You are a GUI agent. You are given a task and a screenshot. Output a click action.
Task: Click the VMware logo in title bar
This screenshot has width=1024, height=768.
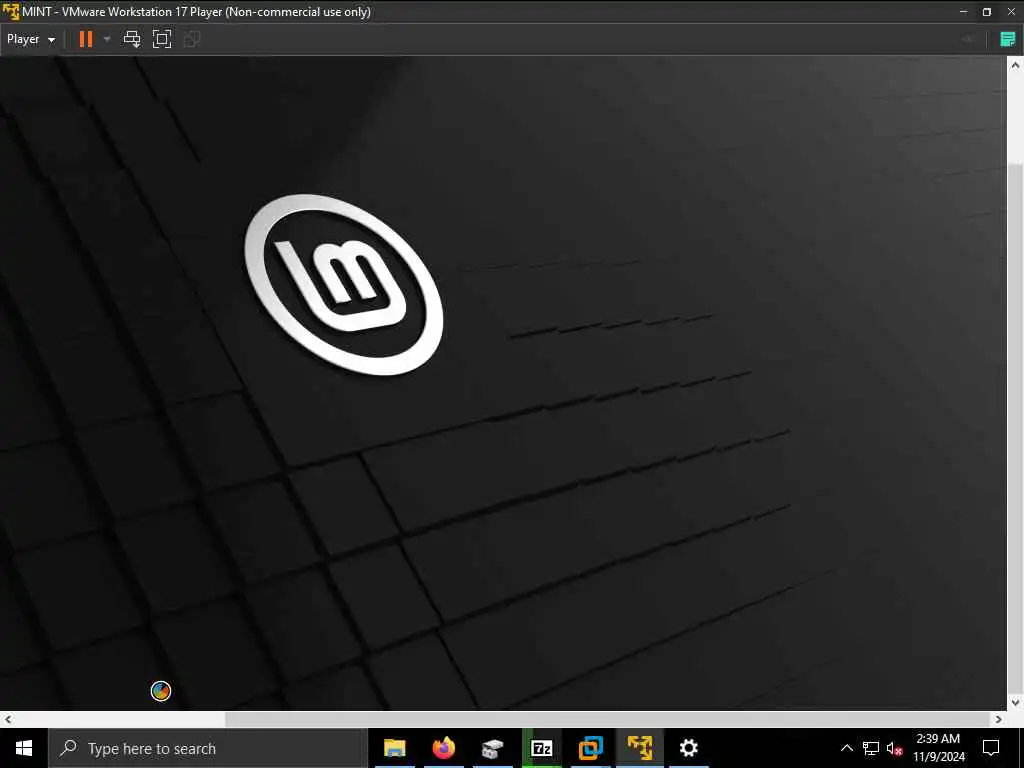pyautogui.click(x=11, y=12)
